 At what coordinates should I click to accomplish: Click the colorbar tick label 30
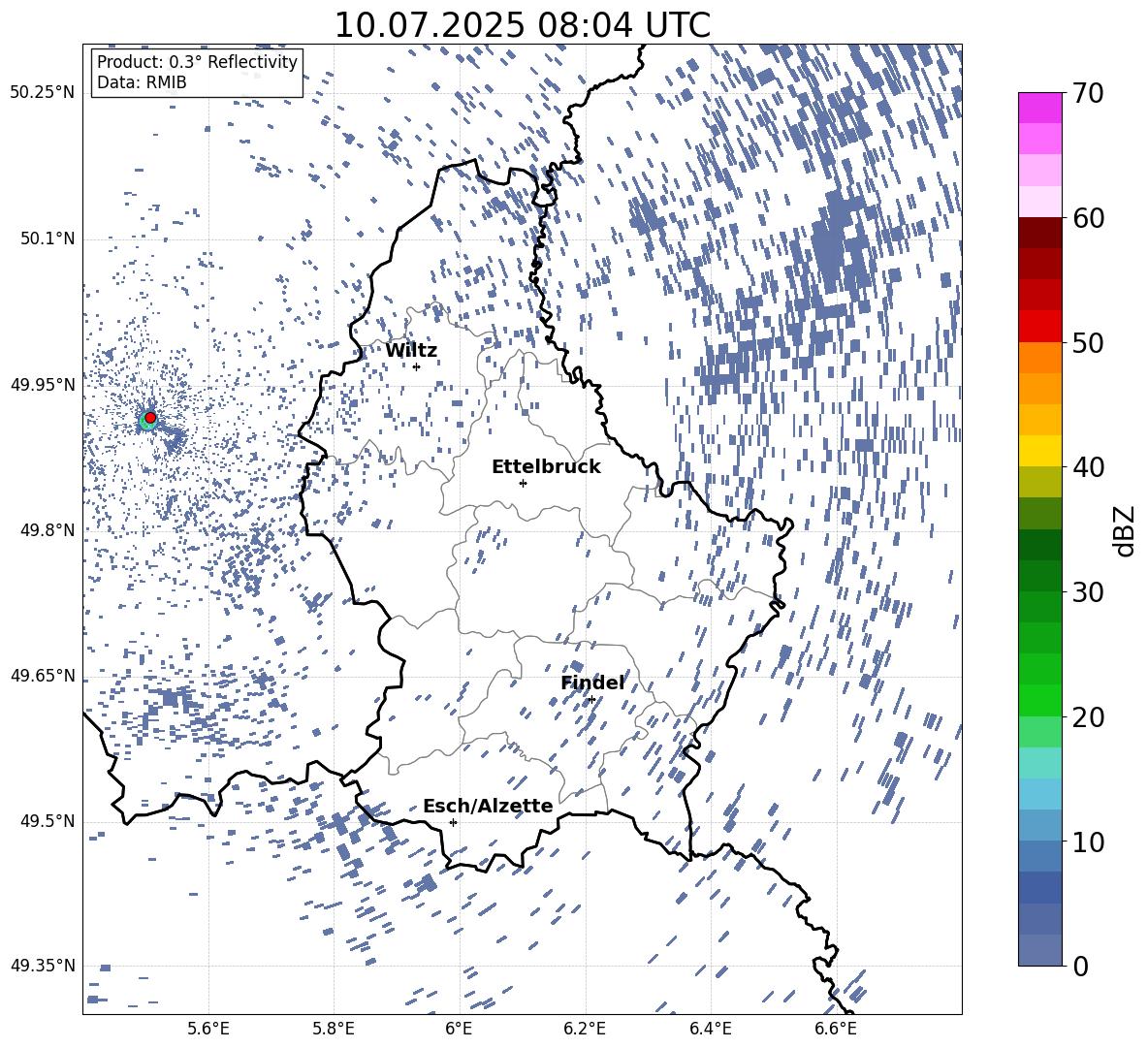[x=1088, y=592]
